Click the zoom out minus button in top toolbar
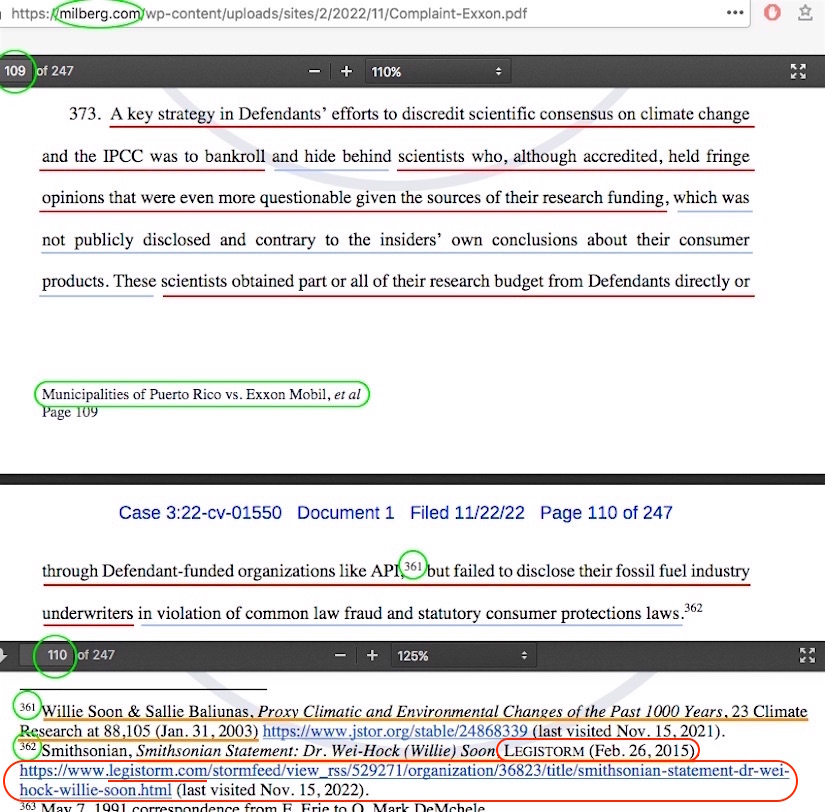The image size is (825, 812). point(315,72)
